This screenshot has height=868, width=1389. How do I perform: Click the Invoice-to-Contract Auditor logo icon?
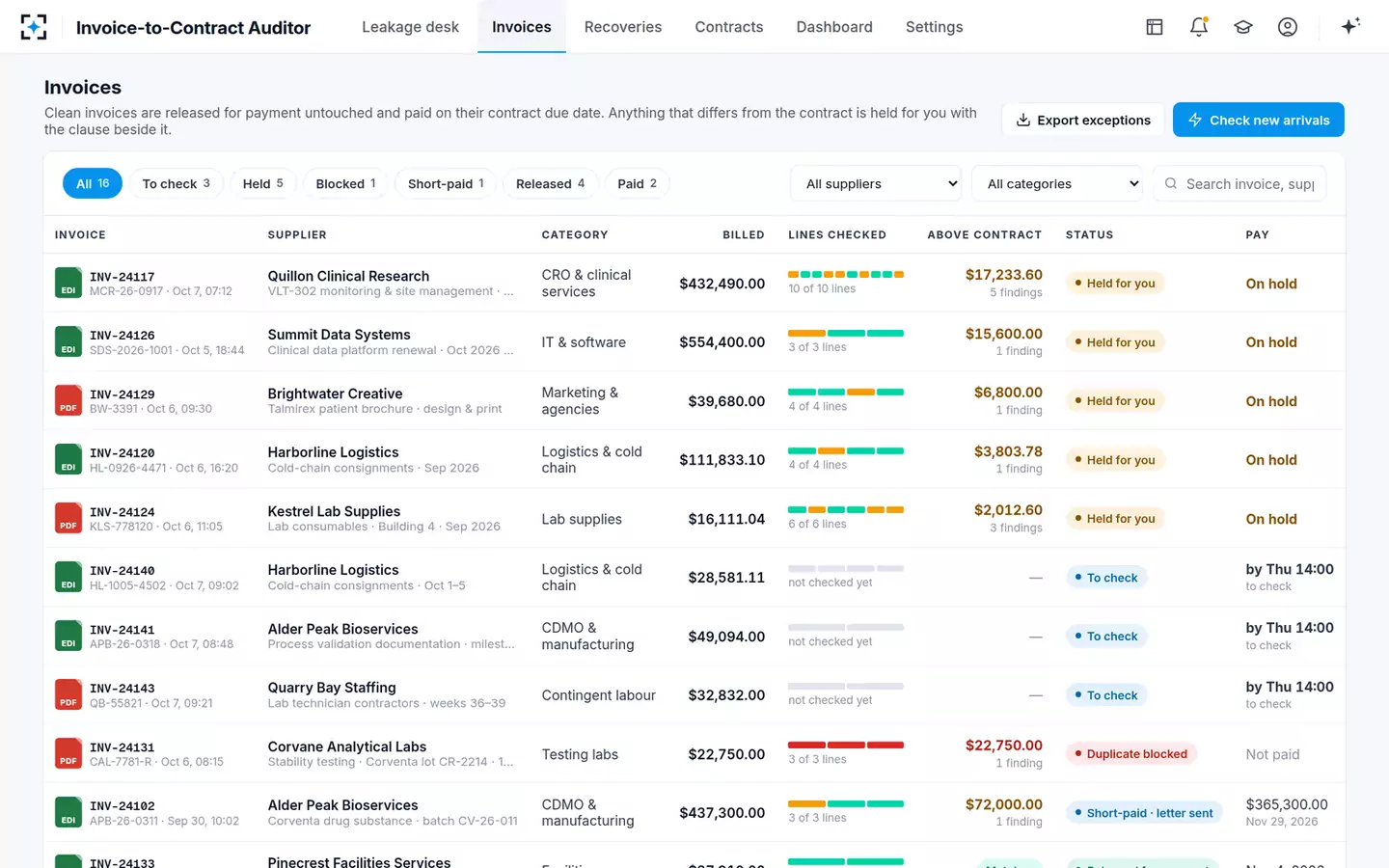[x=34, y=27]
